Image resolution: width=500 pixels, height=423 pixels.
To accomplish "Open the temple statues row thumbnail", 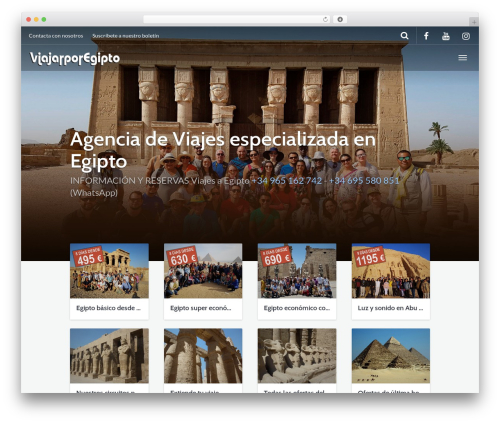I will pyautogui.click(x=109, y=356).
